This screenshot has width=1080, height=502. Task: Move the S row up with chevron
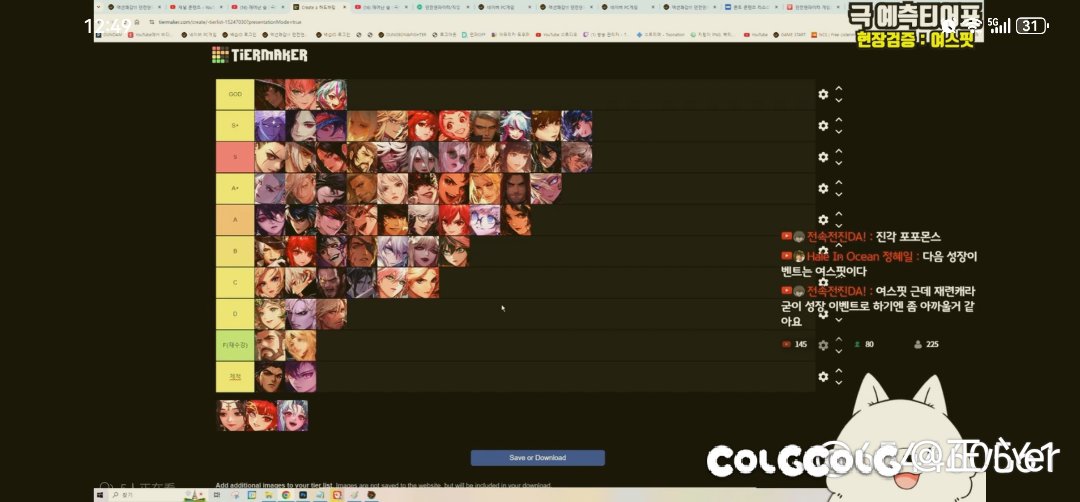[x=838, y=151]
